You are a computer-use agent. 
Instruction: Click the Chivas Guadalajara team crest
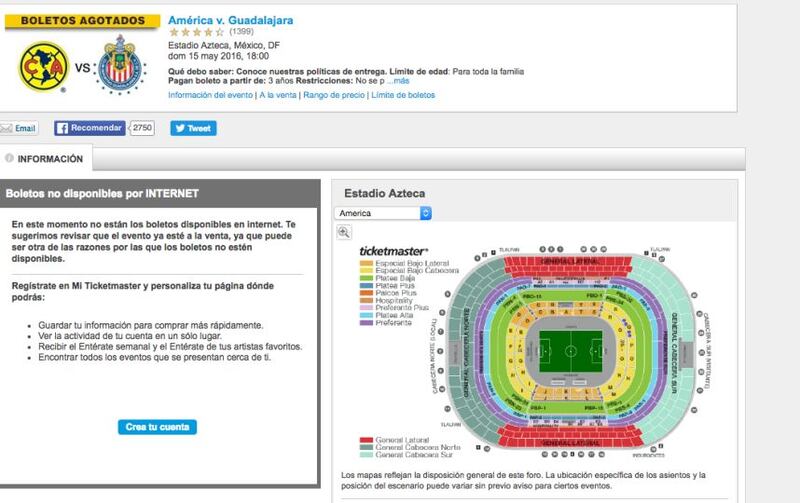pos(119,65)
